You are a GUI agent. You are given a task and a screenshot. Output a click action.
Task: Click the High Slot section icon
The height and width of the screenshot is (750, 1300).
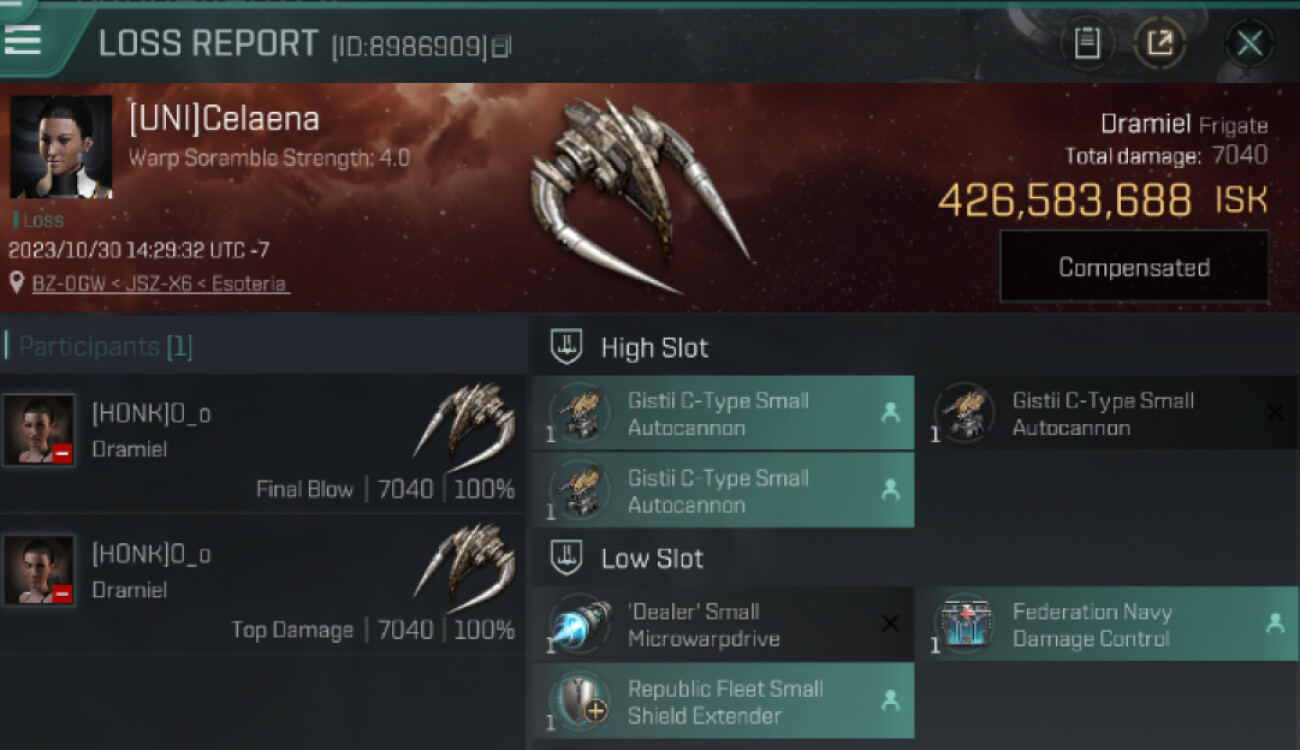pos(567,347)
